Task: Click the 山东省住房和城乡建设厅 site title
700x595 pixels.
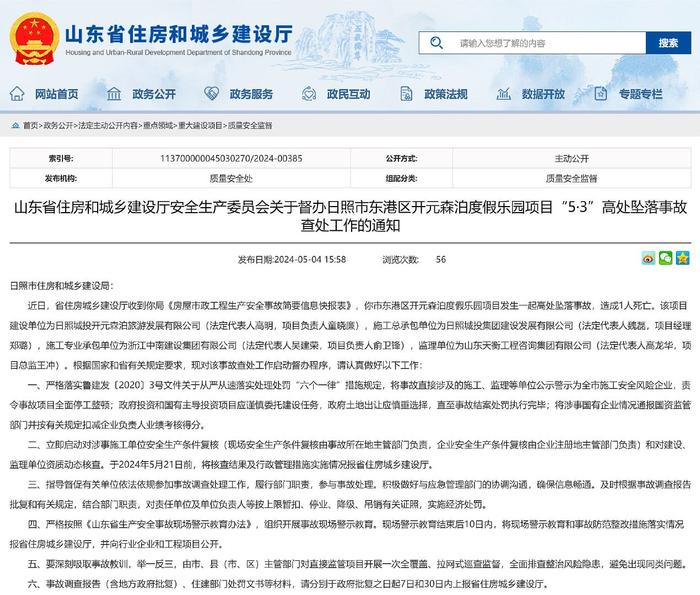Action: (179, 33)
